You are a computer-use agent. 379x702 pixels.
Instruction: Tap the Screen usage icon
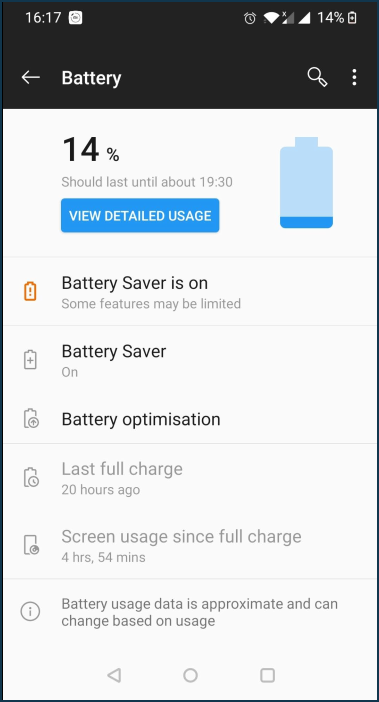[31, 545]
